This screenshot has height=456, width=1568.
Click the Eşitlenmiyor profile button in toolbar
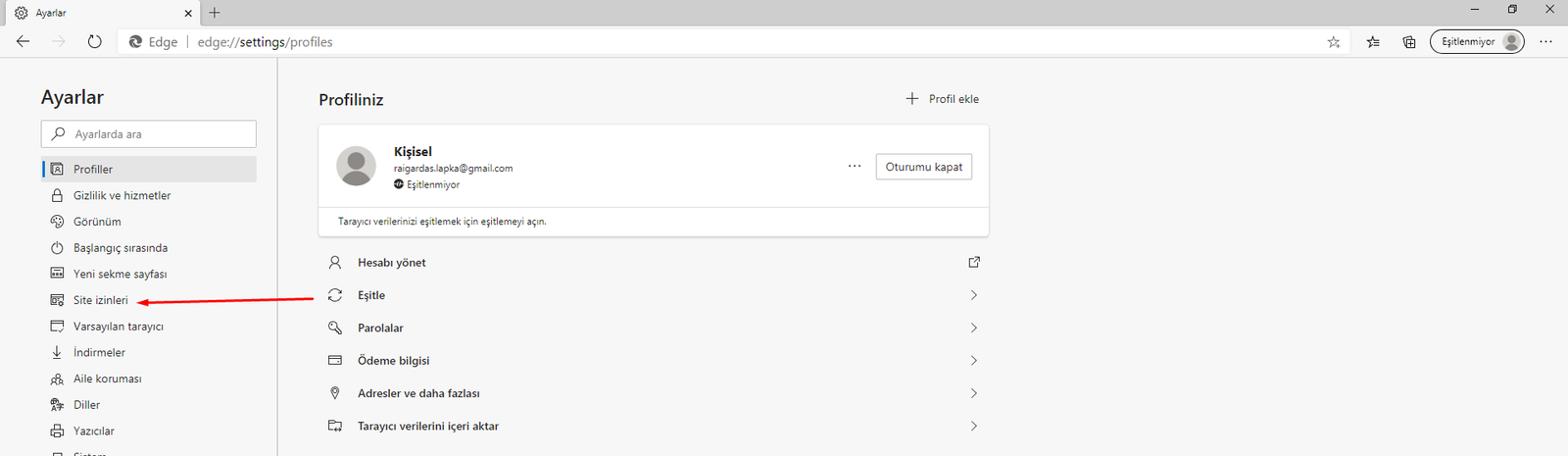point(1477,42)
